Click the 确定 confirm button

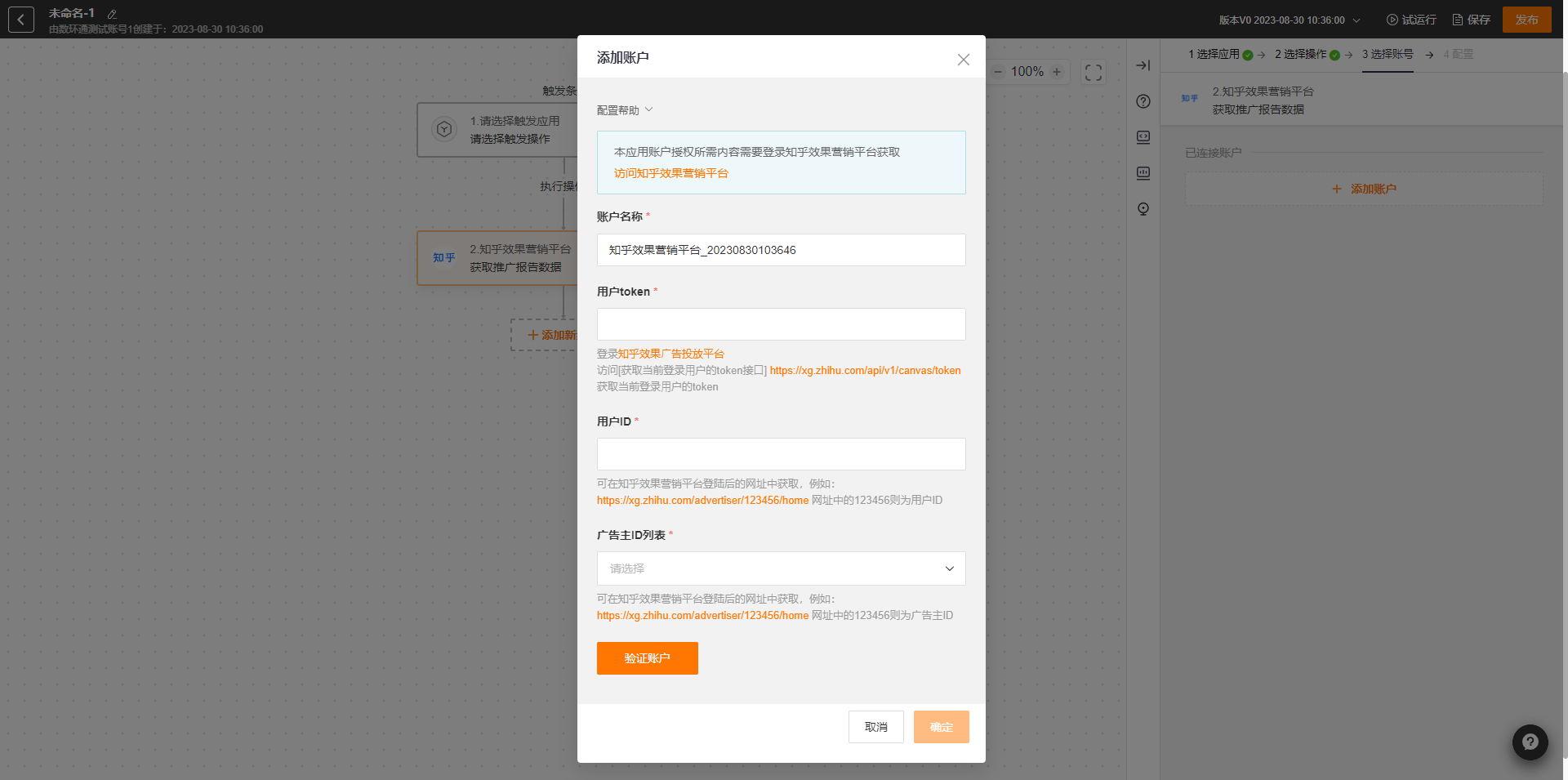941,727
